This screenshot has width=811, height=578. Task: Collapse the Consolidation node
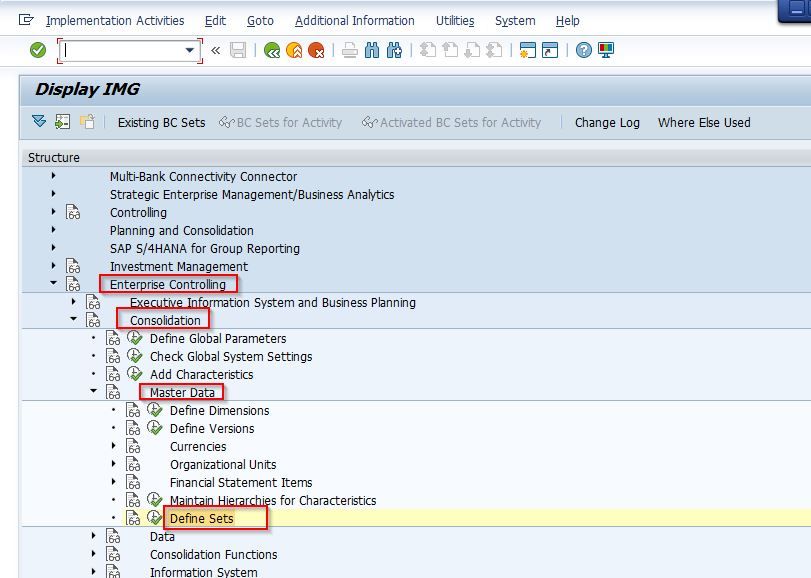pos(73,319)
